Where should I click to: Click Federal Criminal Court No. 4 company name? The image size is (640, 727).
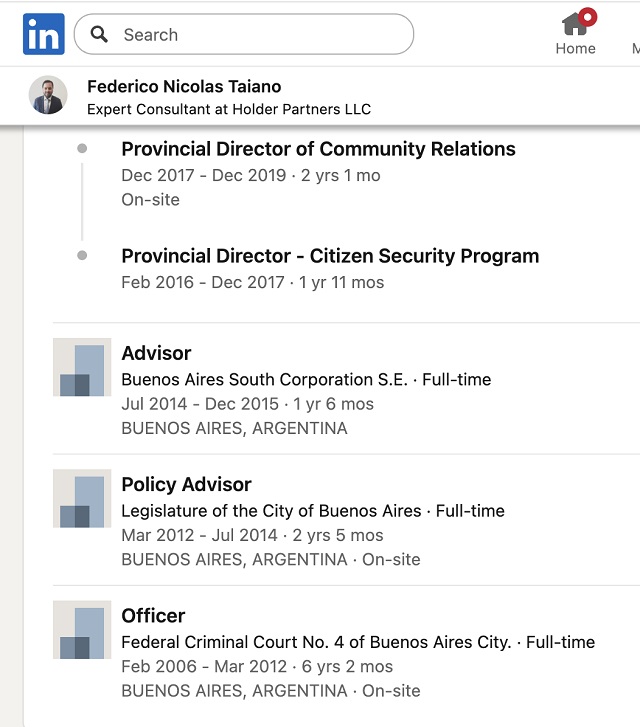click(316, 642)
